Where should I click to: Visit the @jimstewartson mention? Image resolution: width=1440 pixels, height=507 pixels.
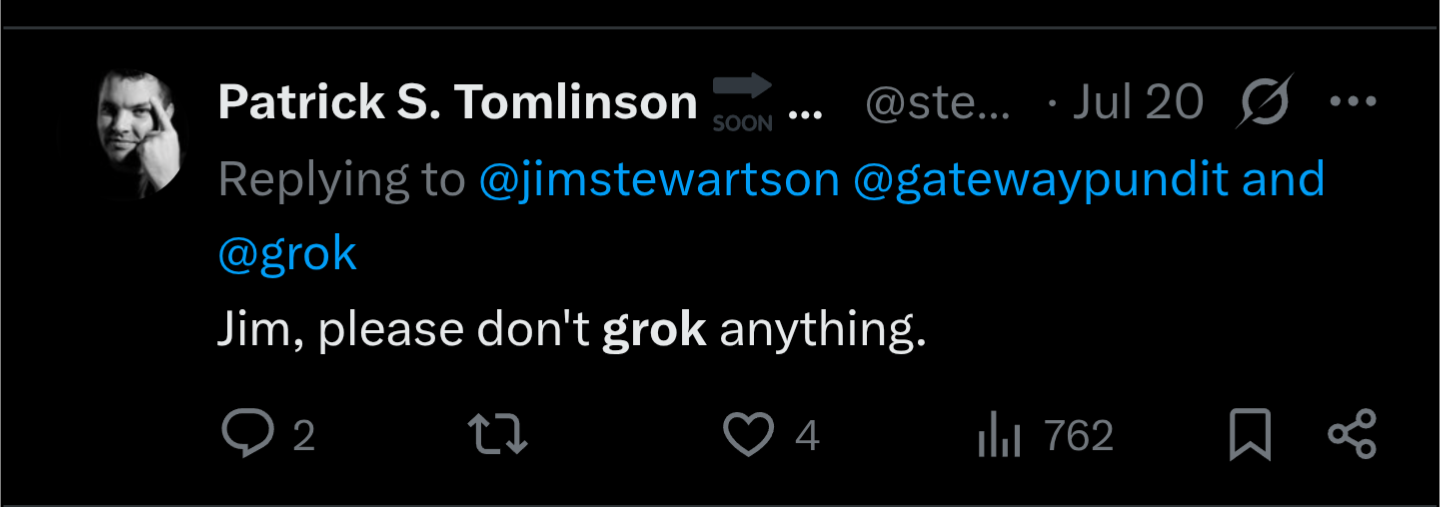[659, 180]
